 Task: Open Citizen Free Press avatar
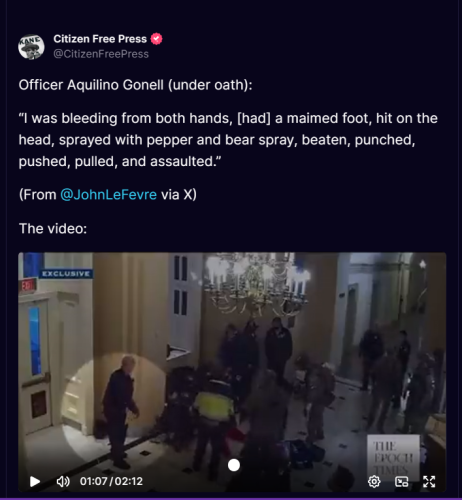click(31, 47)
